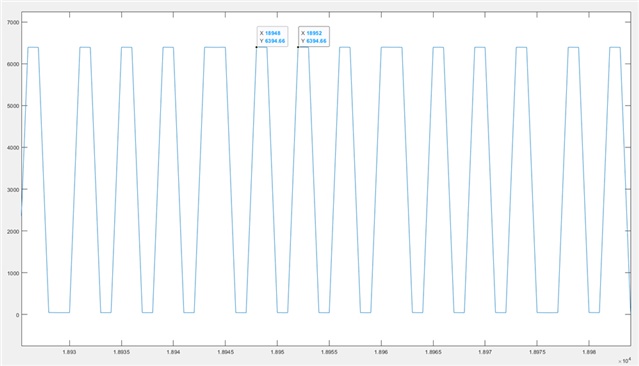Select the 4000 y-axis tick label
Image resolution: width=639 pixels, height=366 pixels.
click(13, 148)
